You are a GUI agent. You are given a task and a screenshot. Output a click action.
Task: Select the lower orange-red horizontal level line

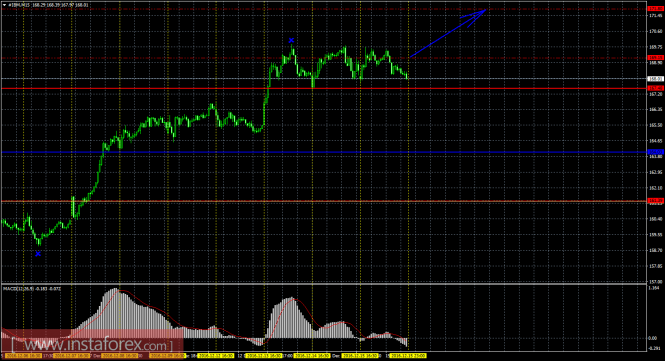tap(324, 201)
